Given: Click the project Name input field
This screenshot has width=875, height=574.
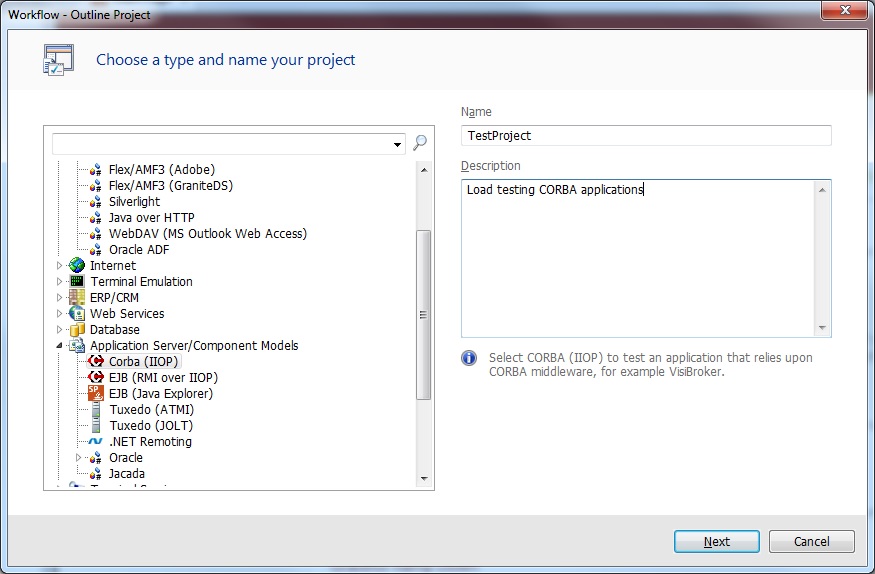Looking at the screenshot, I should click(x=646, y=136).
